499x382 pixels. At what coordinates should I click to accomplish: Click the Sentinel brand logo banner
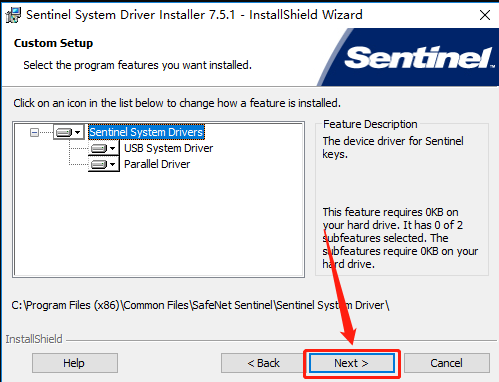point(408,57)
